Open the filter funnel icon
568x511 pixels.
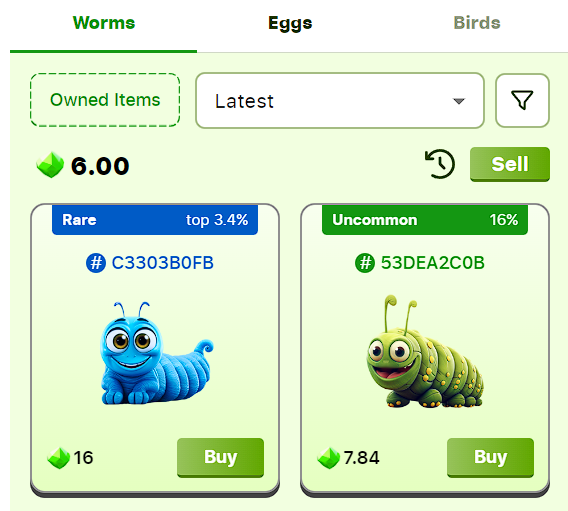[522, 100]
